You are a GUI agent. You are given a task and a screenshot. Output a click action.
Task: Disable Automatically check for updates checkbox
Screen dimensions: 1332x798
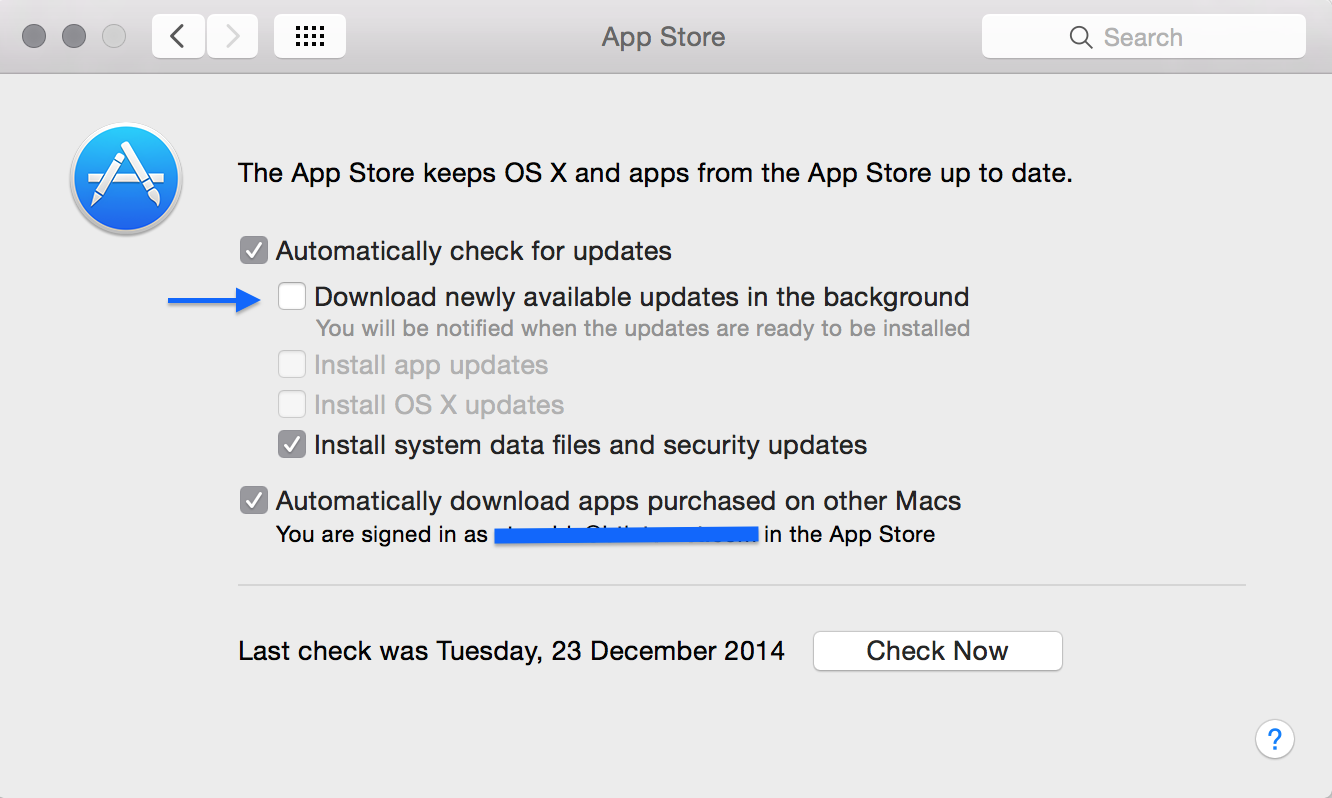tap(254, 250)
